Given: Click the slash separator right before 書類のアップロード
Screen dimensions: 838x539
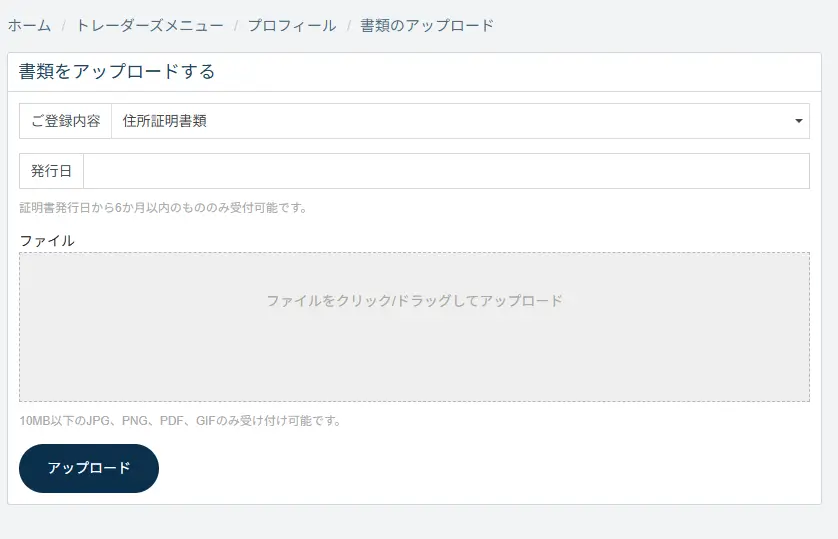Looking at the screenshot, I should (x=348, y=25).
